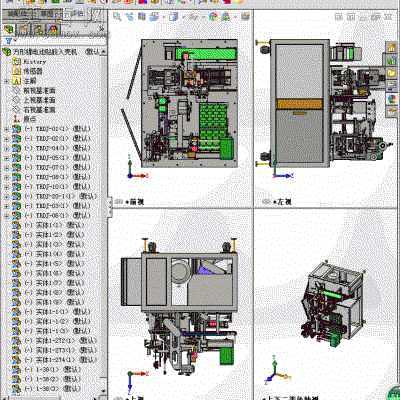
Task: Expand the TBDJ-02<1> subassembly
Action: (6, 139)
